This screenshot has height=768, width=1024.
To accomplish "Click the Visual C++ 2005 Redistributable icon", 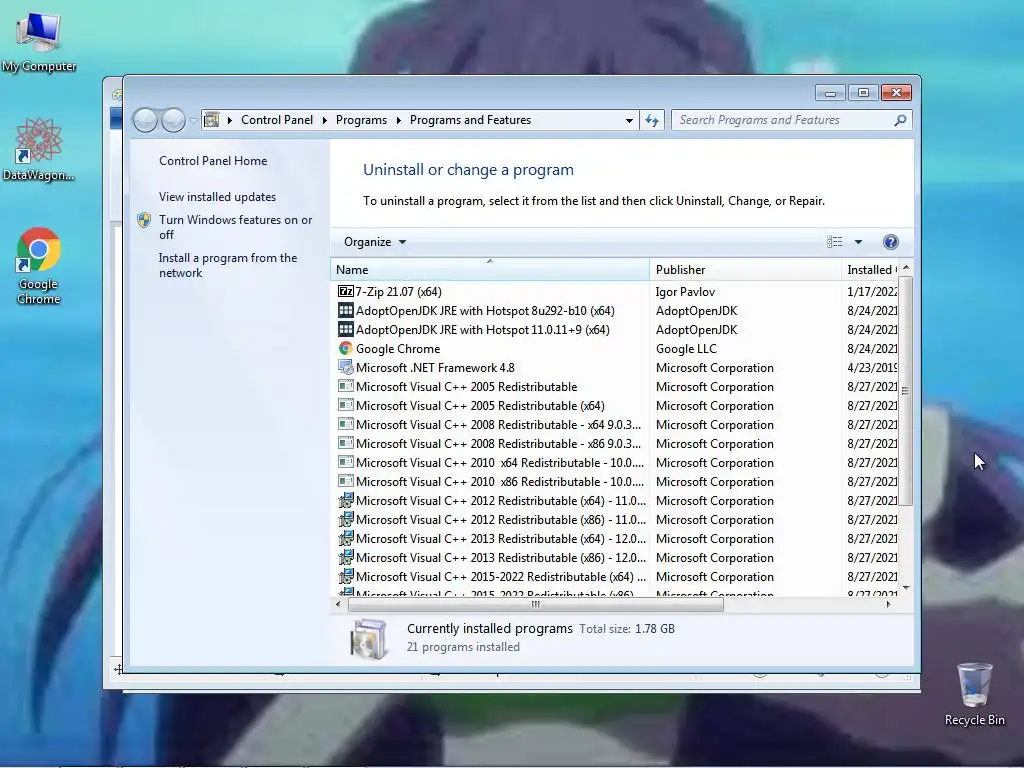I will tap(345, 386).
